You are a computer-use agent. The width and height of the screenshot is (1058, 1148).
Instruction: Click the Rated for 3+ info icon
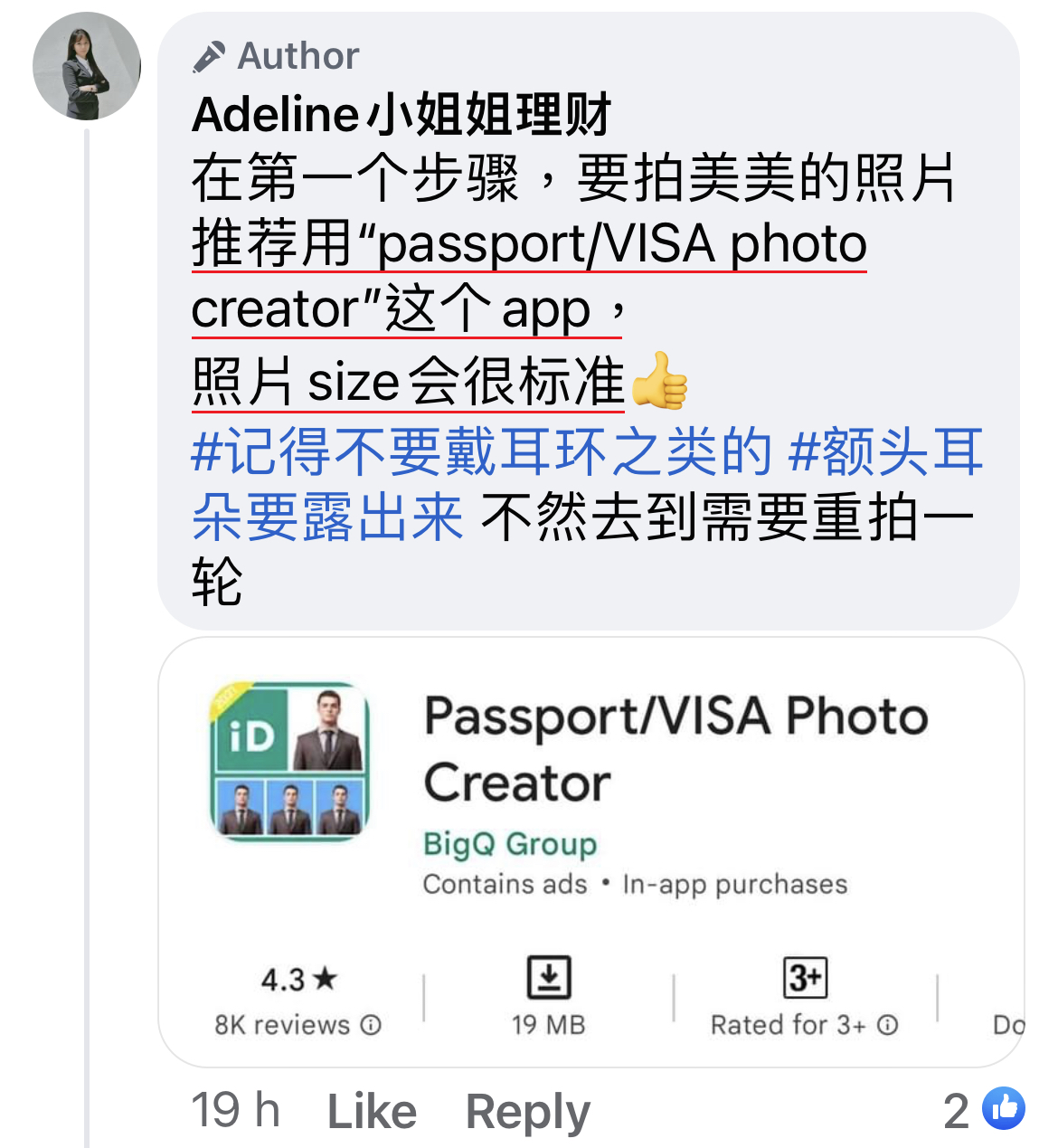tap(888, 1025)
